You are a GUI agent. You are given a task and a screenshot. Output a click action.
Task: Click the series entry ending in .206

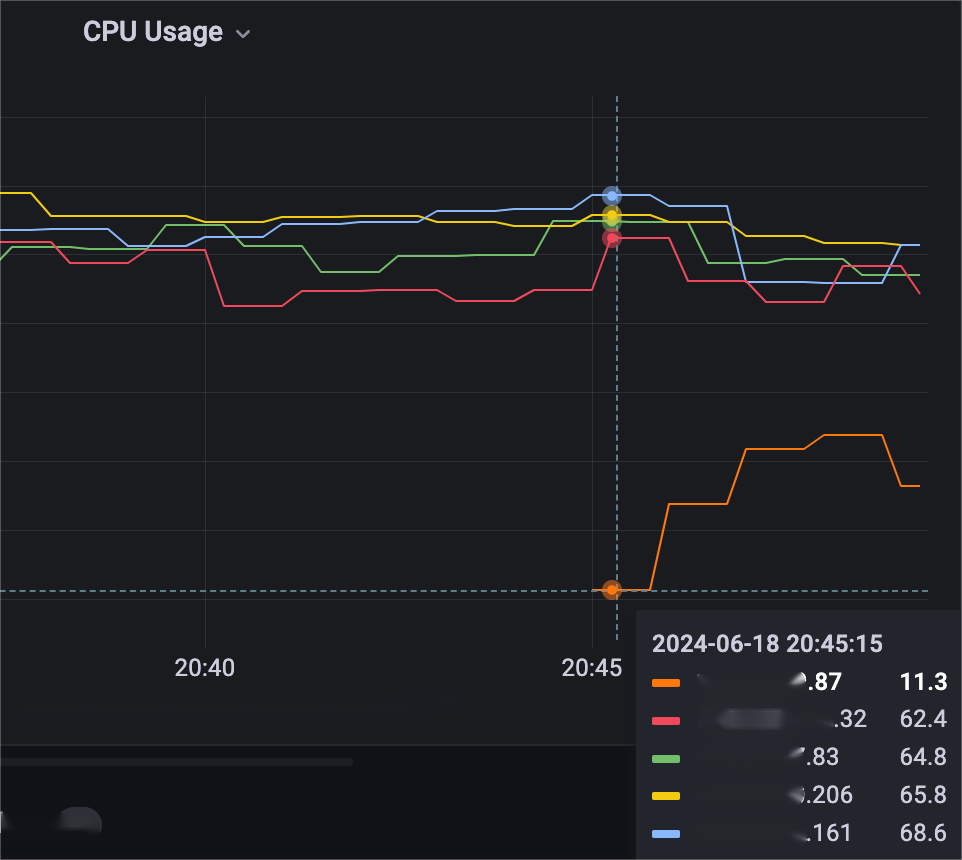[799, 796]
